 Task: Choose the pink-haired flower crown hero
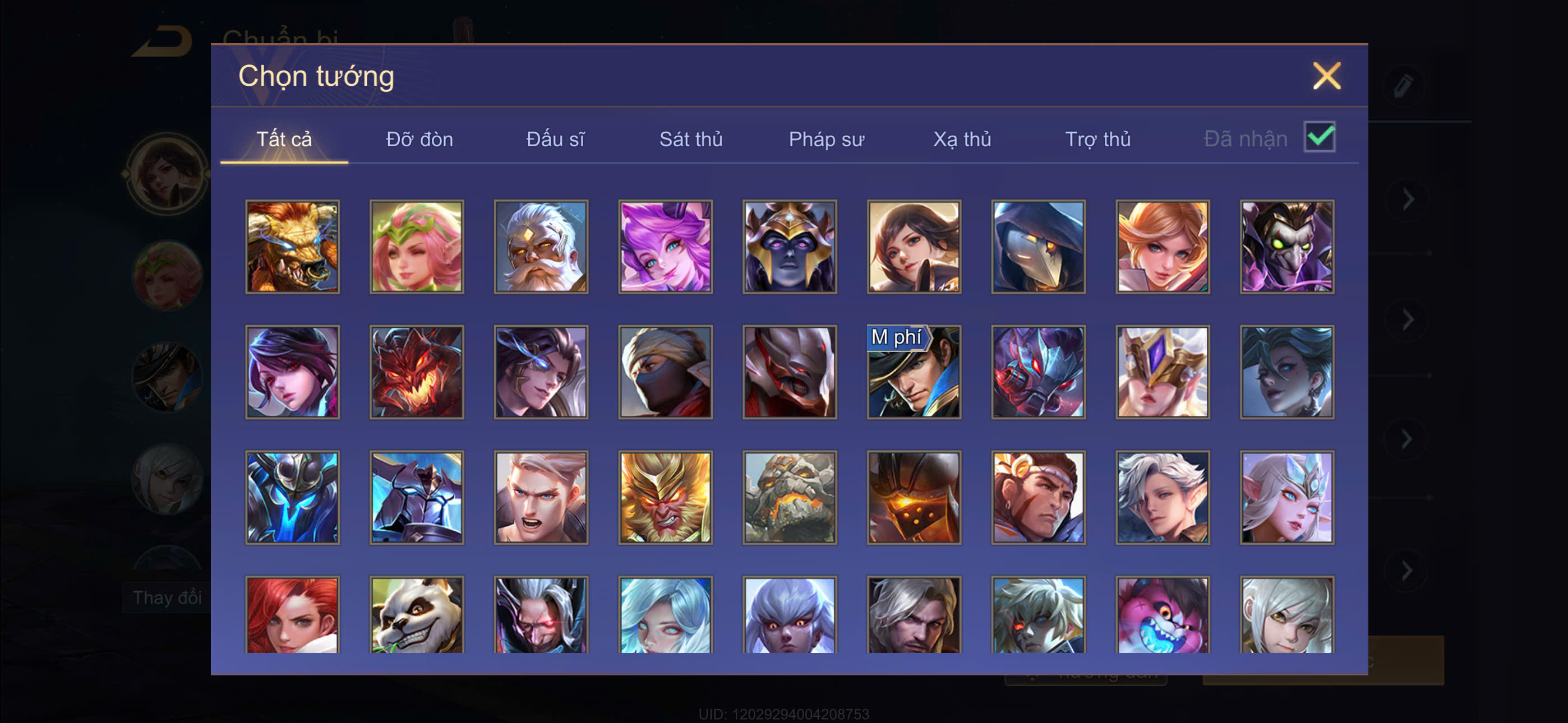416,247
